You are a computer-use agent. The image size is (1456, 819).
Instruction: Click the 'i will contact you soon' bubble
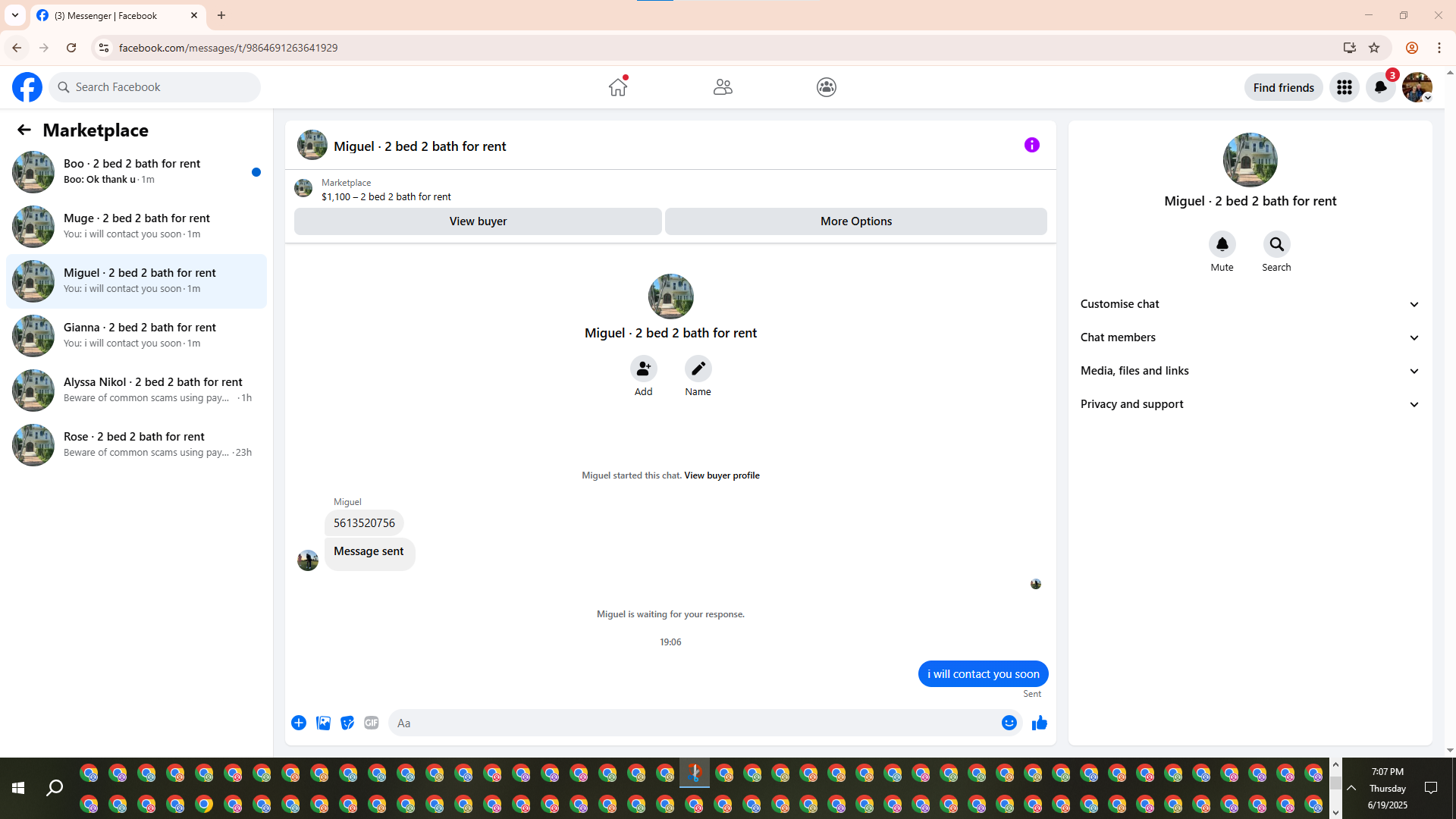984,674
